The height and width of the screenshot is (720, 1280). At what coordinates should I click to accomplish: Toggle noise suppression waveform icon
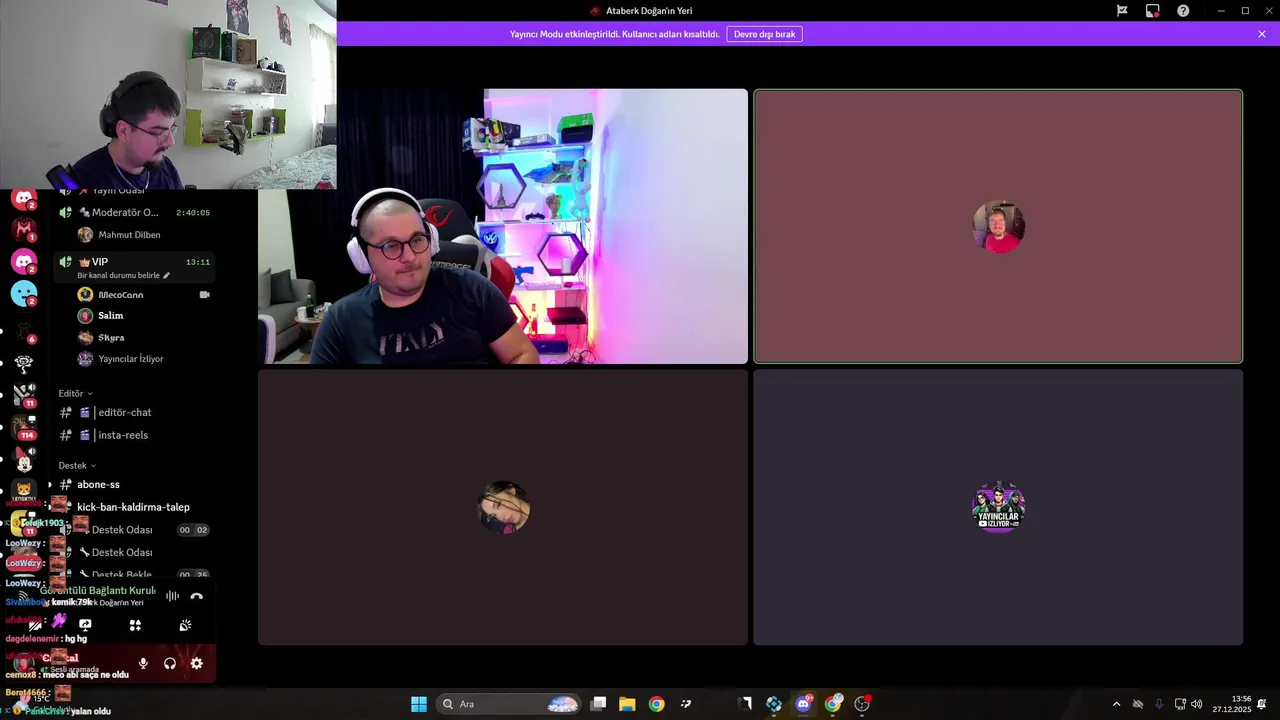(173, 596)
